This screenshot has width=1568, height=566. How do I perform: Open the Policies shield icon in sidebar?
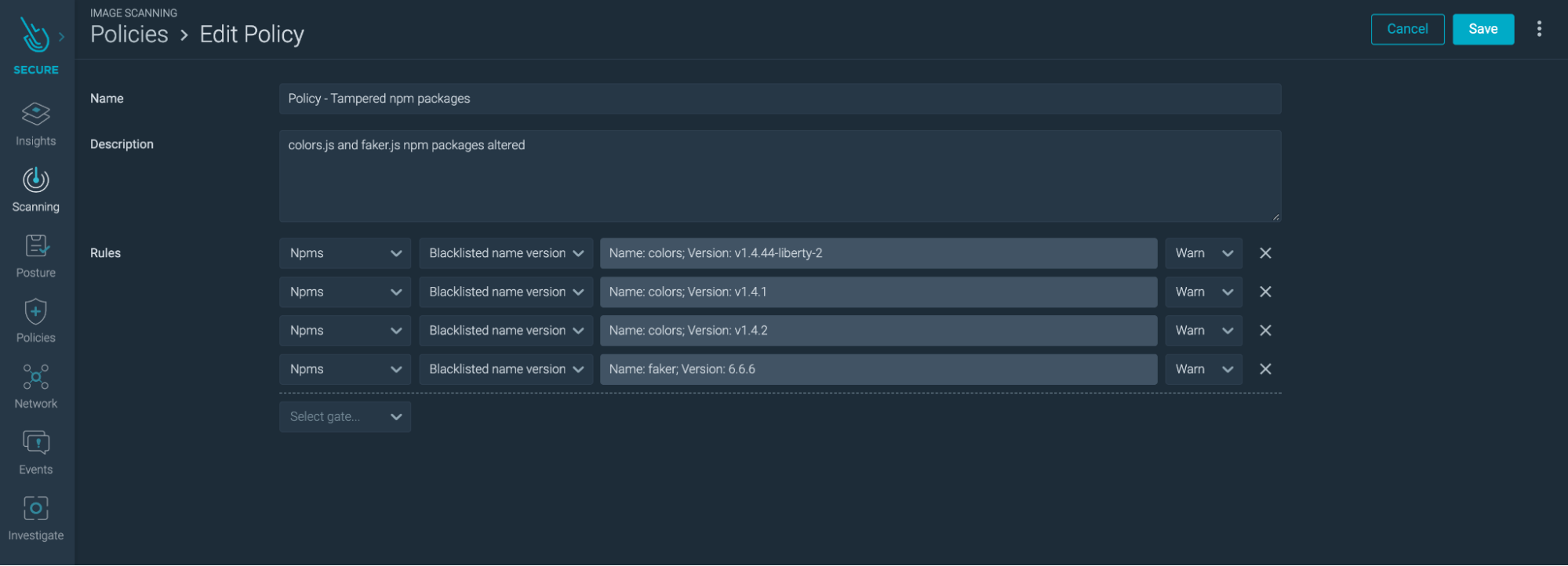tap(36, 311)
